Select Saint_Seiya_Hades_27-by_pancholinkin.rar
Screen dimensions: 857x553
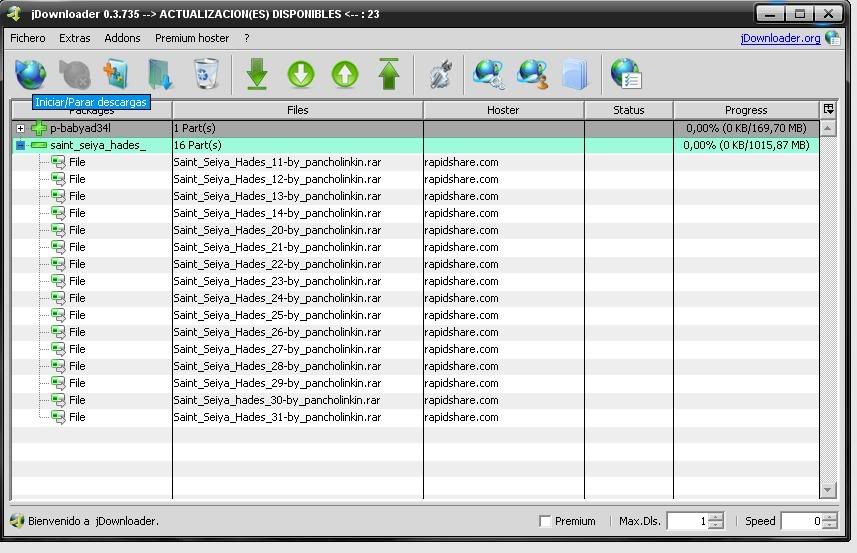pos(277,349)
